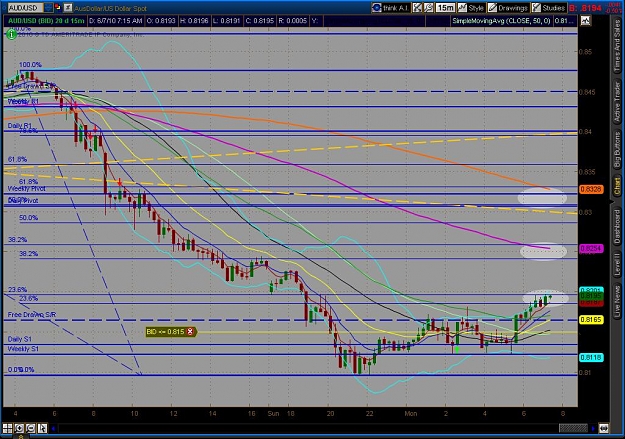This screenshot has height=439, width=625.
Task: Click the Weekly S1 level label
Action: point(23,349)
